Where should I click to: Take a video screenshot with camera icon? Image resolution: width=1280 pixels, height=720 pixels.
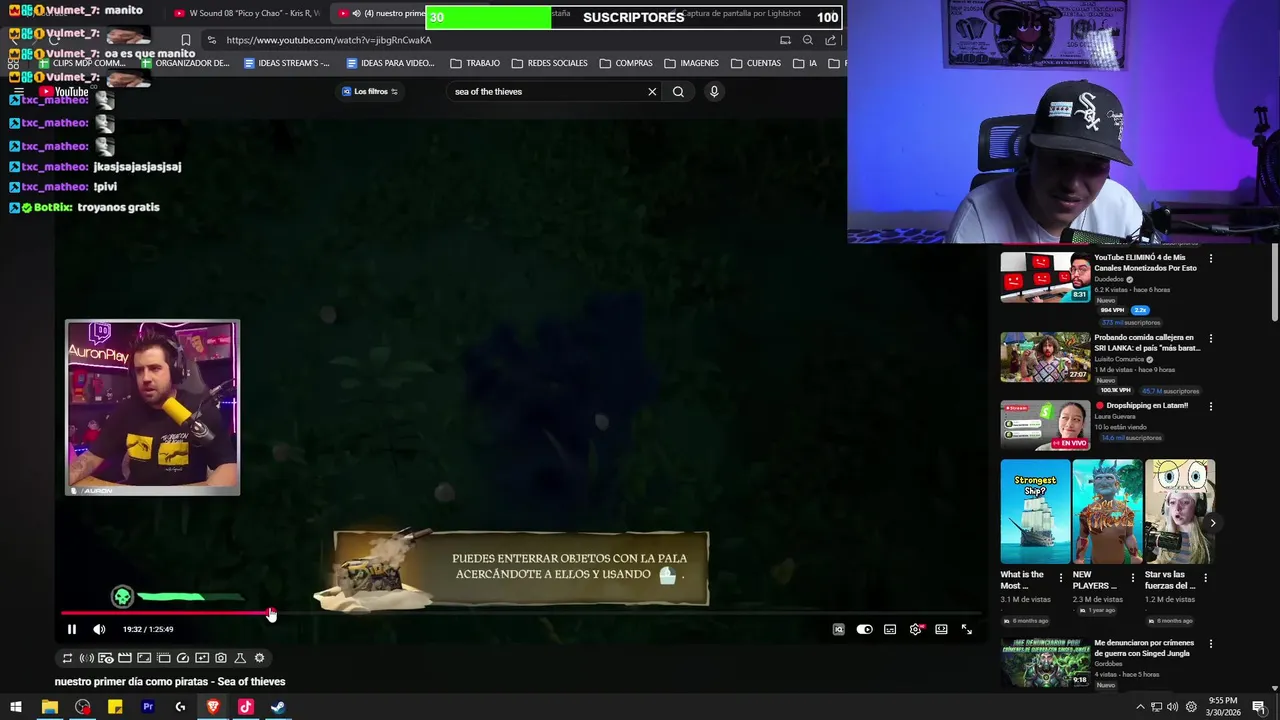click(221, 658)
